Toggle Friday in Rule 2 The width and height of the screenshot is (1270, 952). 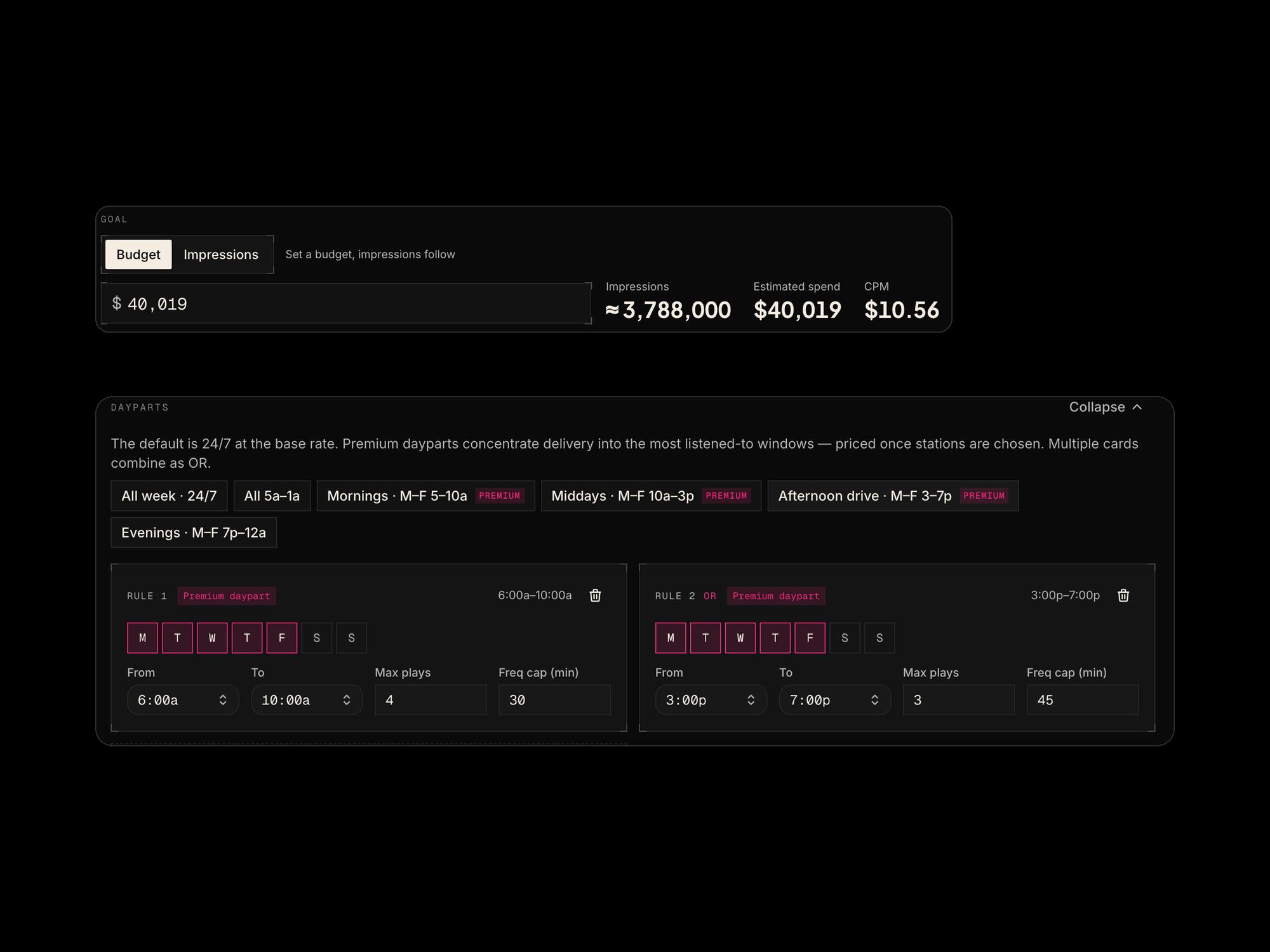point(810,638)
